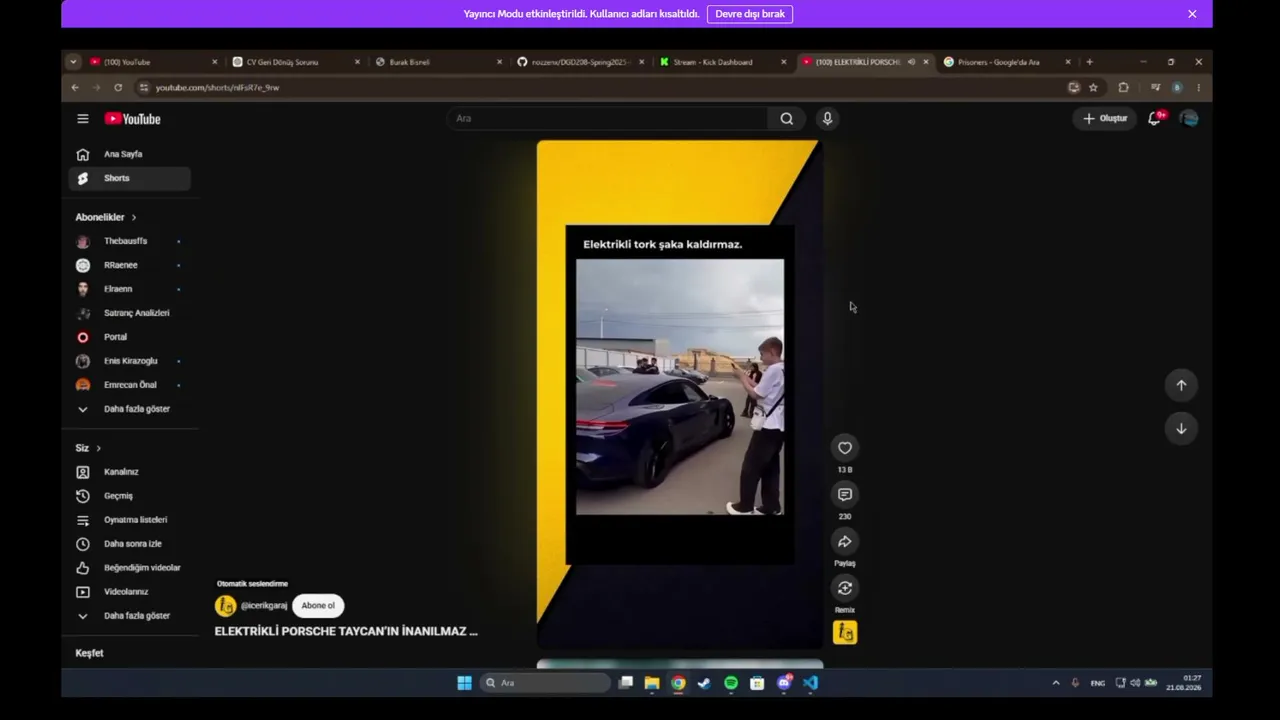Bookmark this page with the star icon
The width and height of the screenshot is (1280, 720).
click(1093, 88)
